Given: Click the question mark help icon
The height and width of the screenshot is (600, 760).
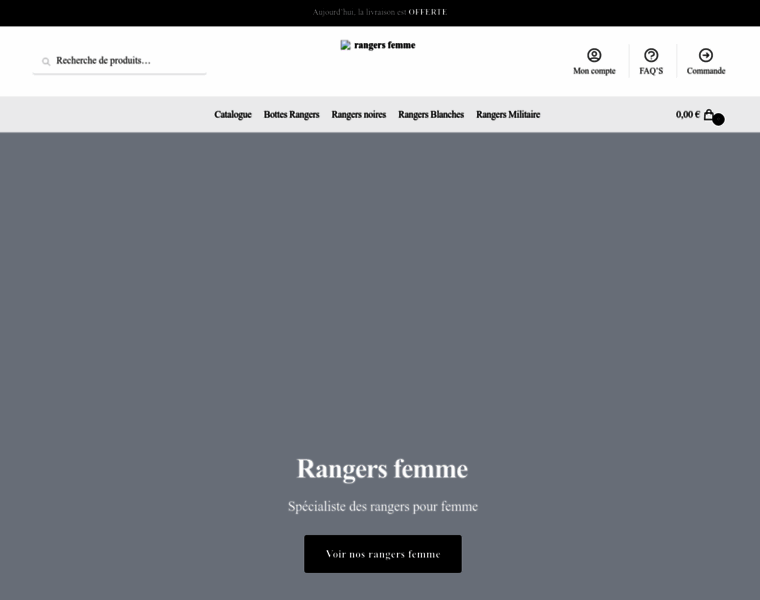Looking at the screenshot, I should (x=651, y=55).
